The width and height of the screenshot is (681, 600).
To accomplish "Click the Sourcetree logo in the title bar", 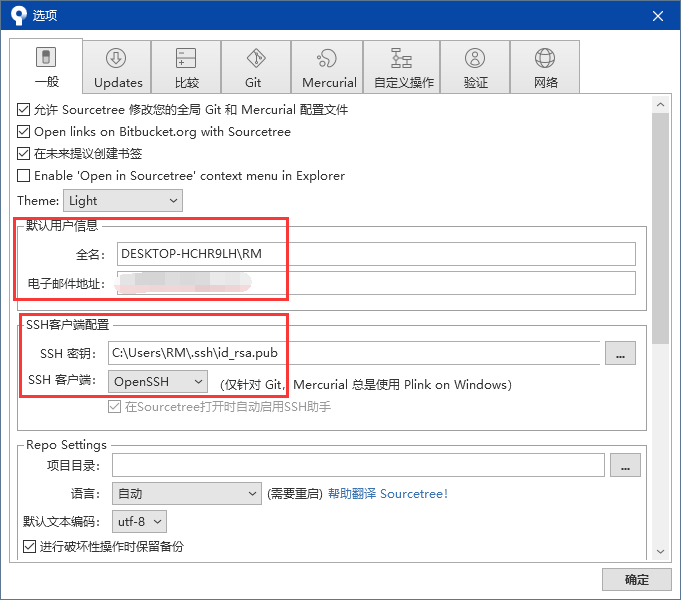I will 19,16.
